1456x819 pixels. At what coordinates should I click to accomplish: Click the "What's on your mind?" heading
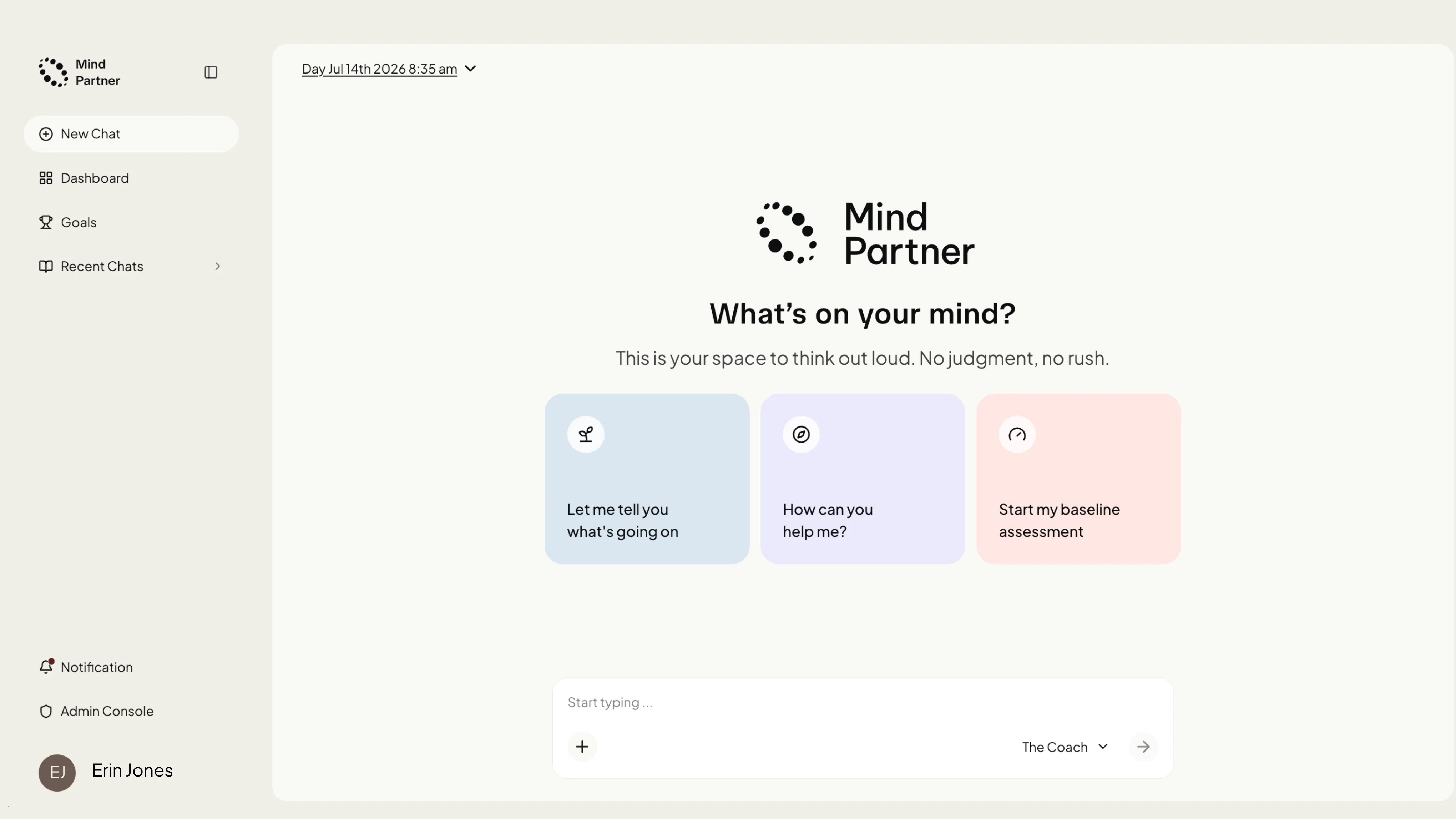click(863, 314)
